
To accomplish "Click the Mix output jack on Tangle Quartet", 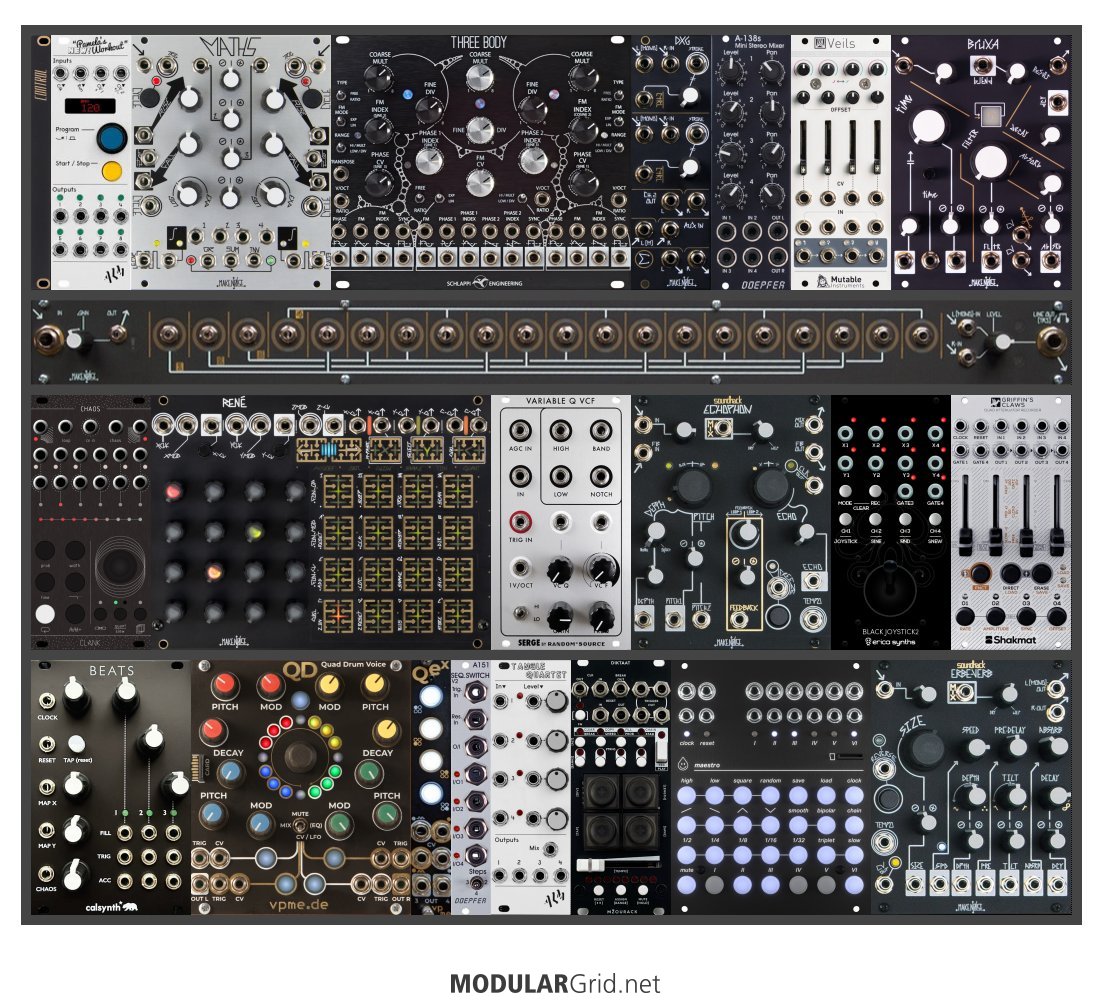I will pos(550,850).
